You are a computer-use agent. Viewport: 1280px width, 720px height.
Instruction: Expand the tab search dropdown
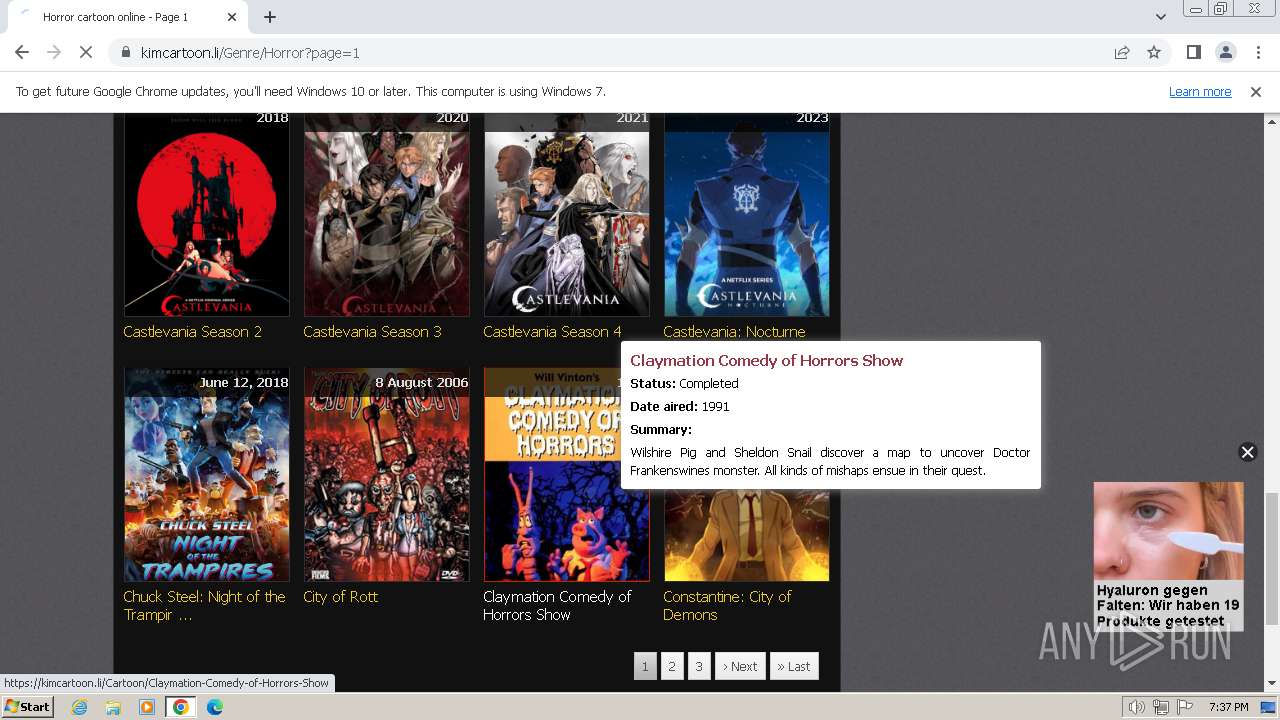[x=1160, y=17]
